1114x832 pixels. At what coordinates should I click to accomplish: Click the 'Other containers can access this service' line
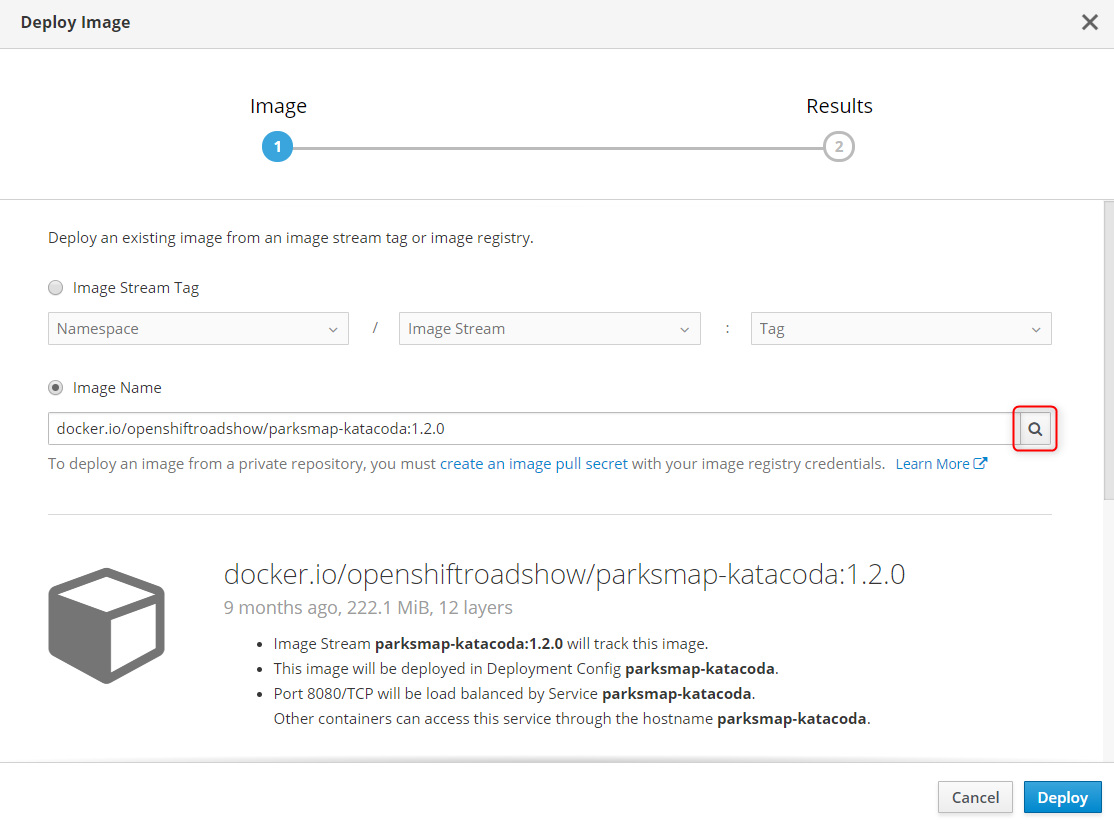(572, 718)
